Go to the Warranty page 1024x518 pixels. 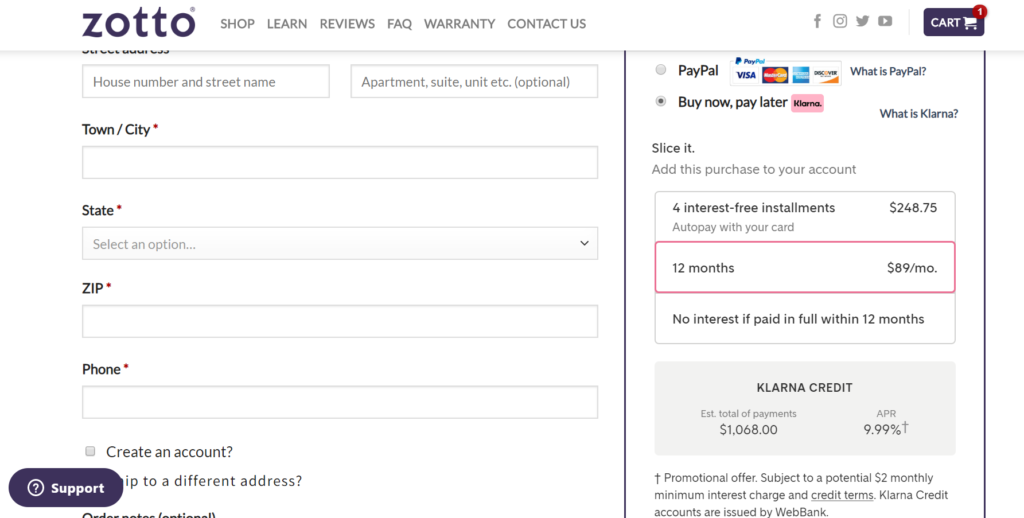coord(459,23)
